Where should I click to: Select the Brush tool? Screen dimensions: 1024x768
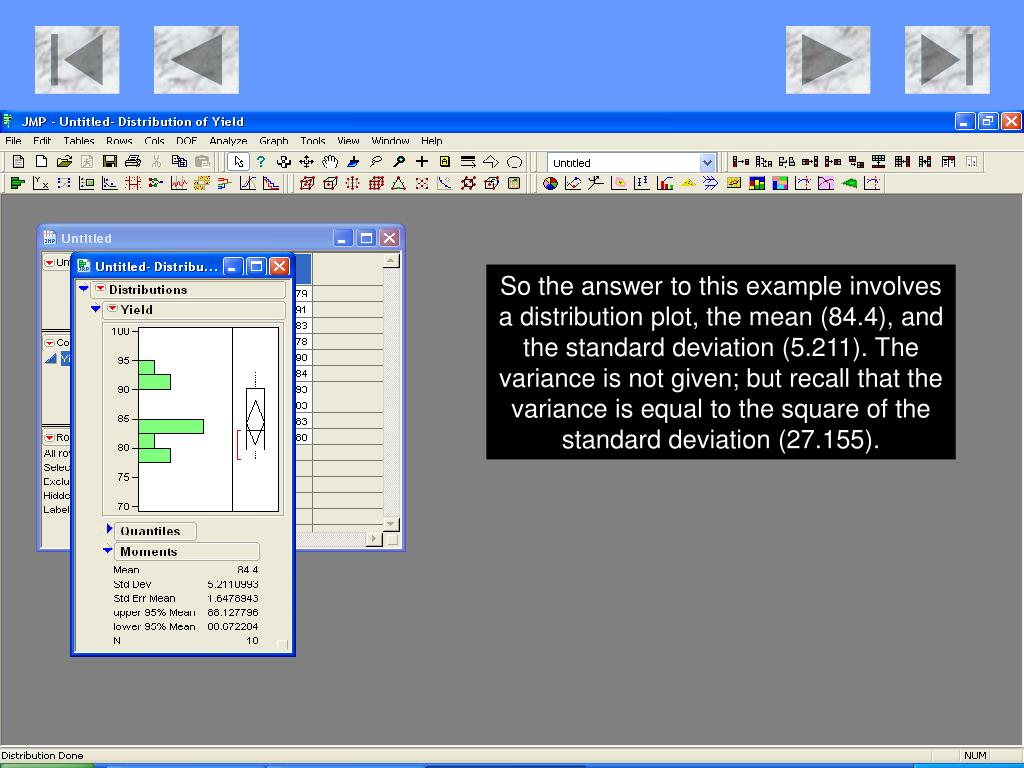click(x=353, y=161)
